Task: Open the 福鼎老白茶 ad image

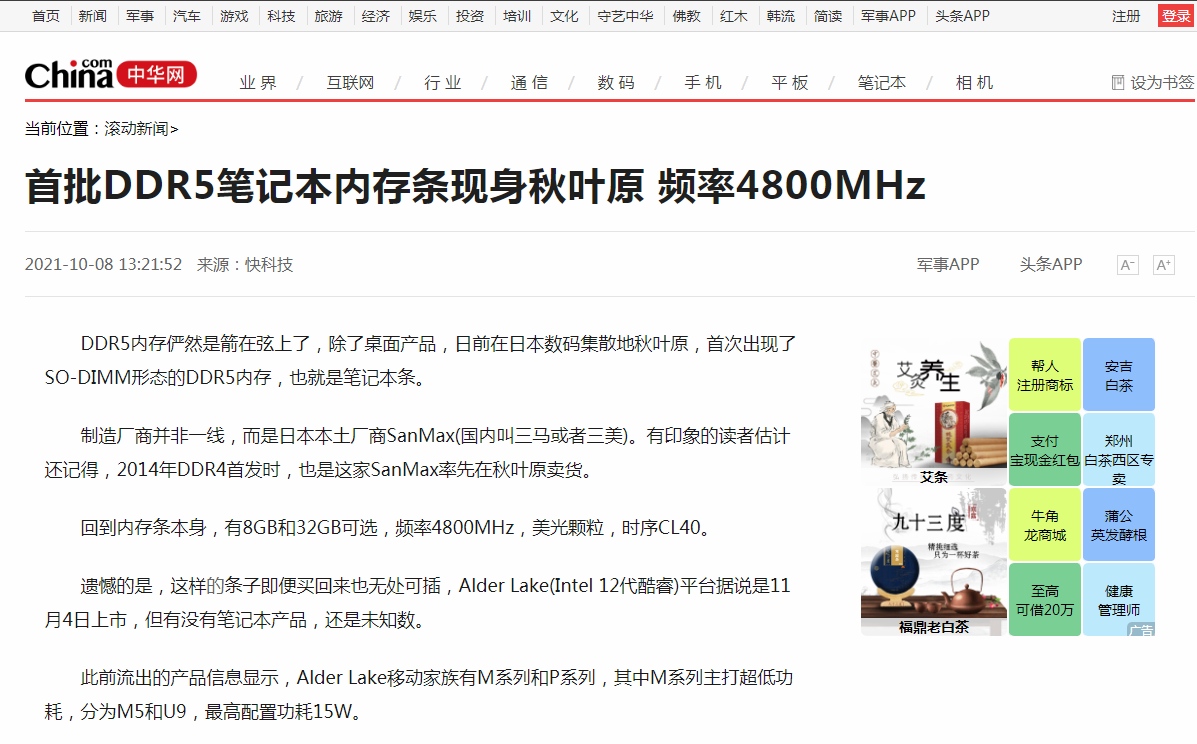Action: click(934, 562)
